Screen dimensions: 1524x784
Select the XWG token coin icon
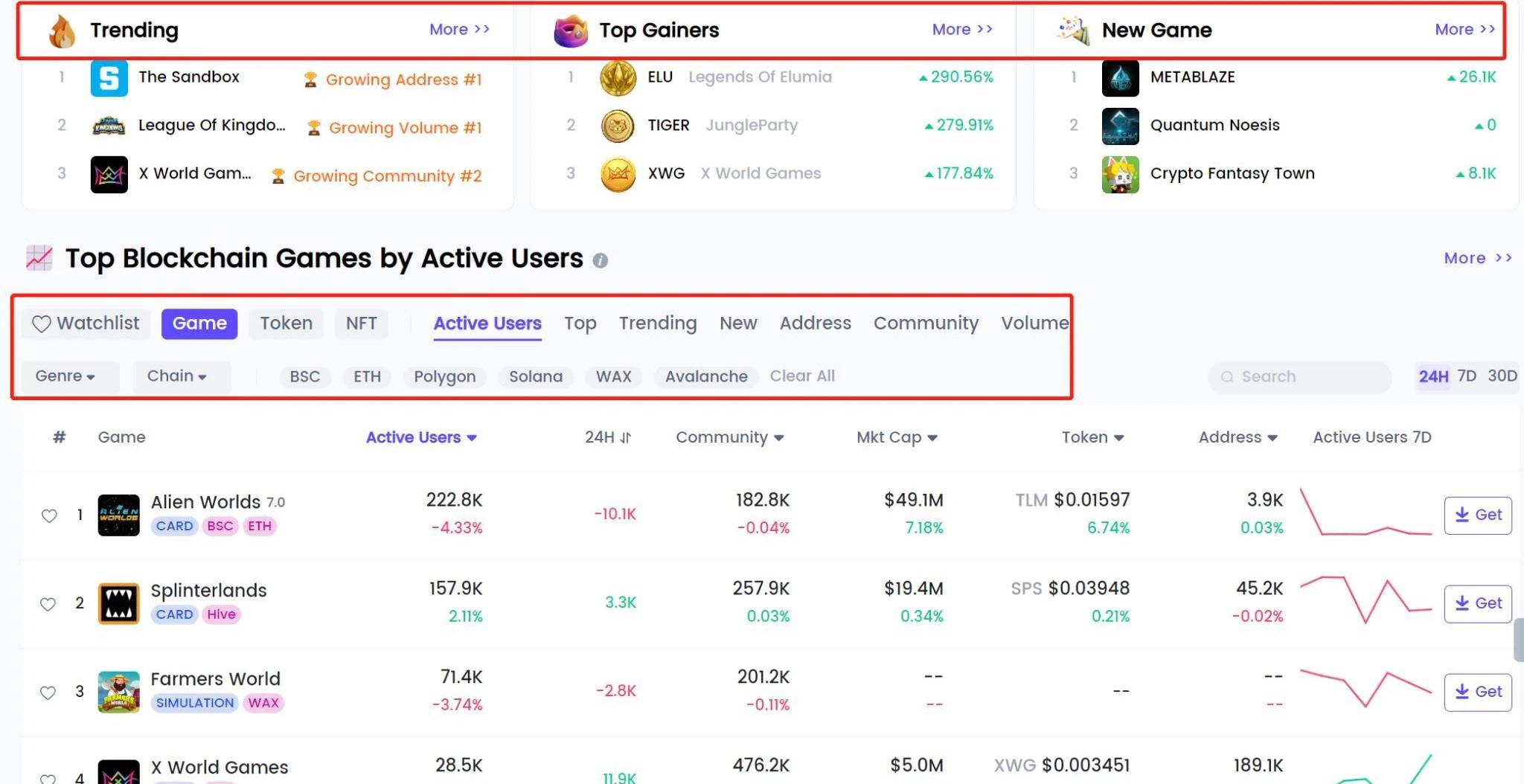(618, 174)
